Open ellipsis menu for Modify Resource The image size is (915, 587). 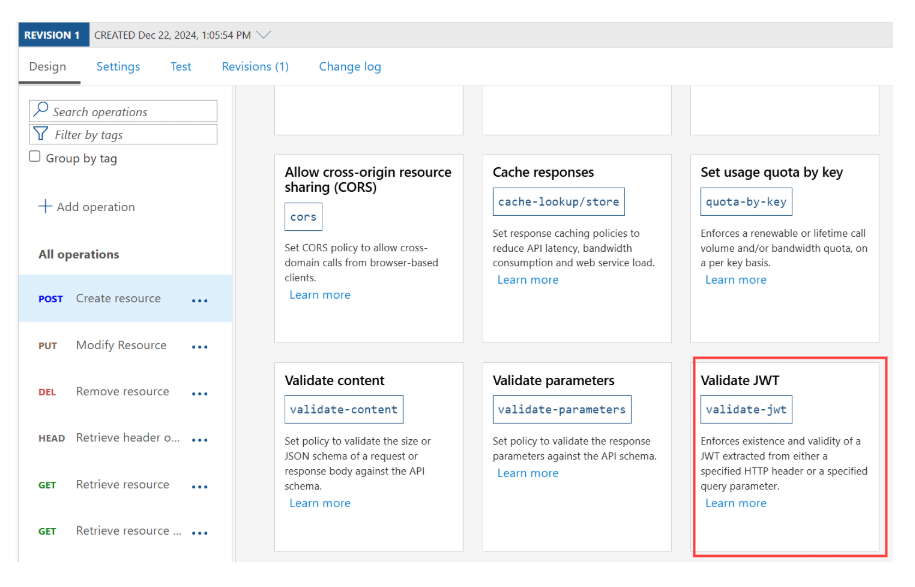200,347
